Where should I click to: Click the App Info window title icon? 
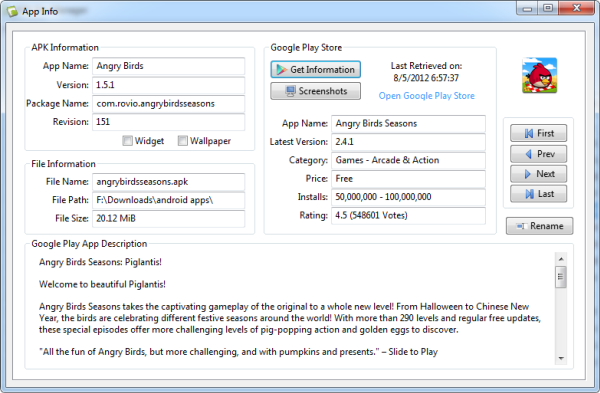coord(12,11)
